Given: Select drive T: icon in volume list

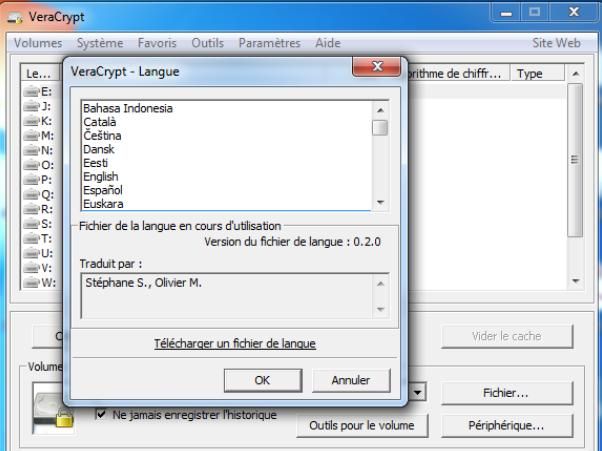Looking at the screenshot, I should [31, 239].
